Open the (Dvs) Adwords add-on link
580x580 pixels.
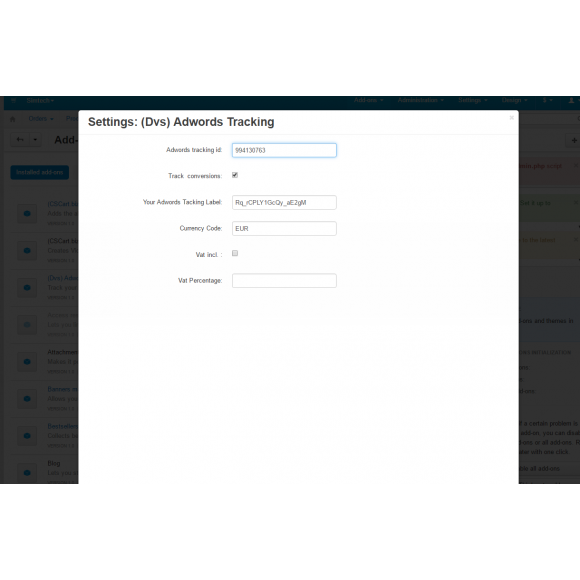point(63,278)
